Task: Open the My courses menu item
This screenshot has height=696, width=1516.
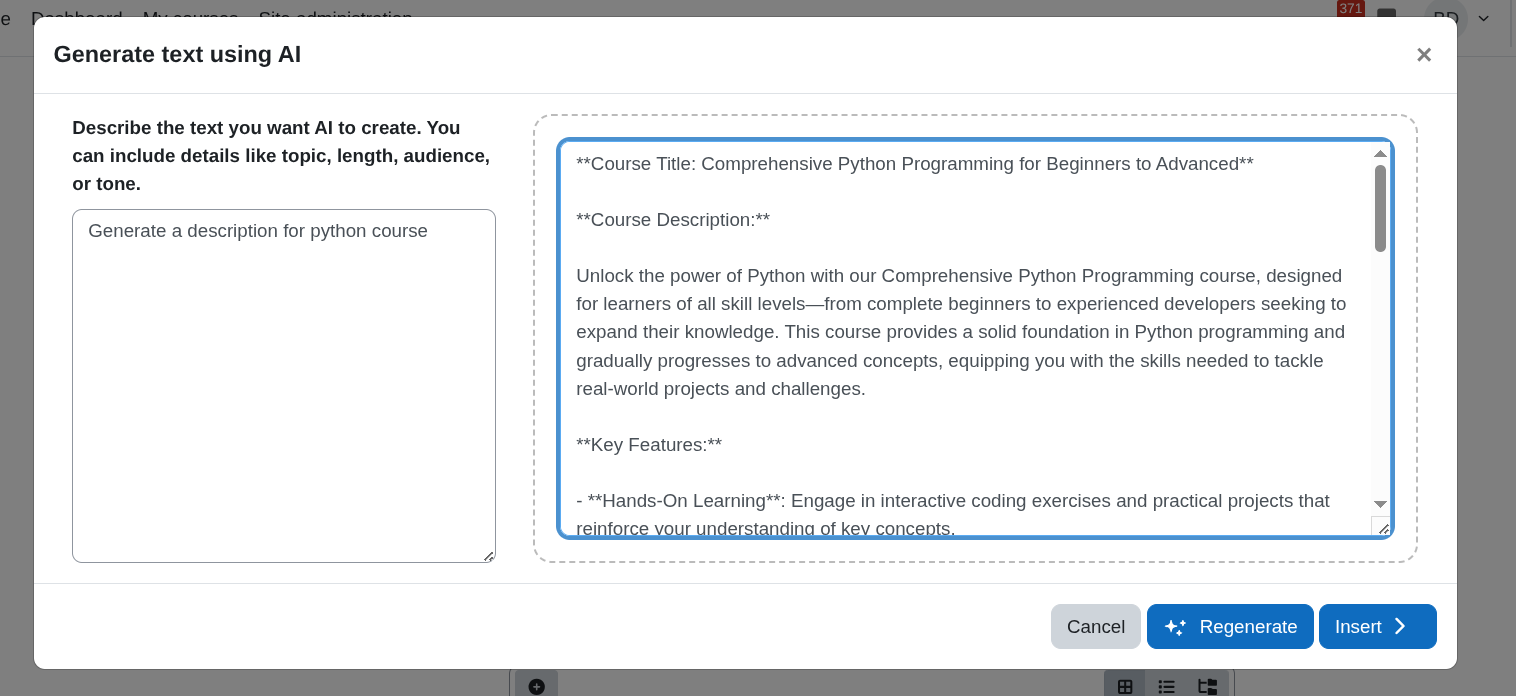Action: pyautogui.click(x=190, y=17)
